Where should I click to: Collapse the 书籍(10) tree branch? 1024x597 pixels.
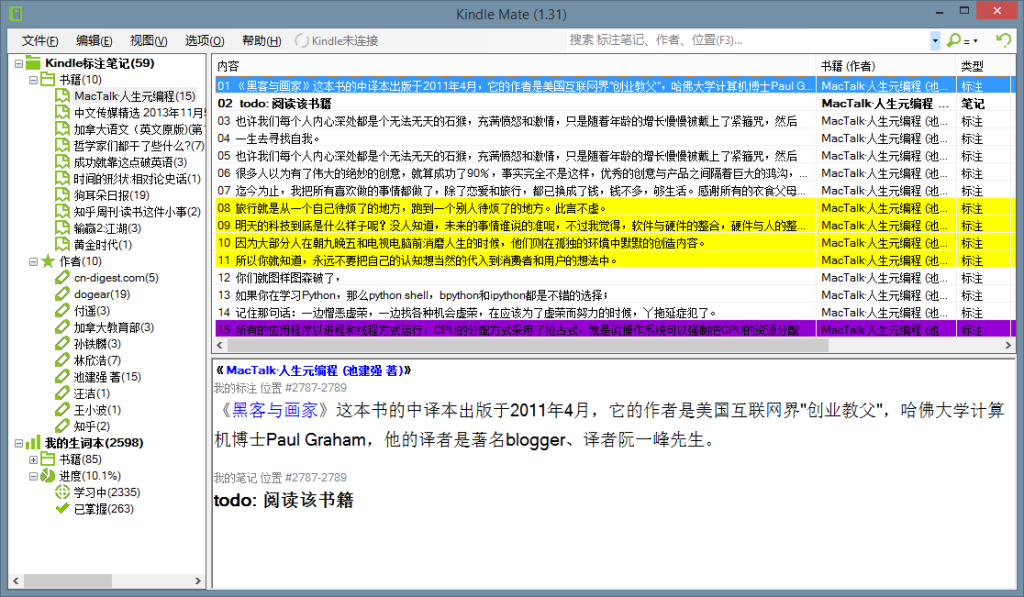click(33, 80)
